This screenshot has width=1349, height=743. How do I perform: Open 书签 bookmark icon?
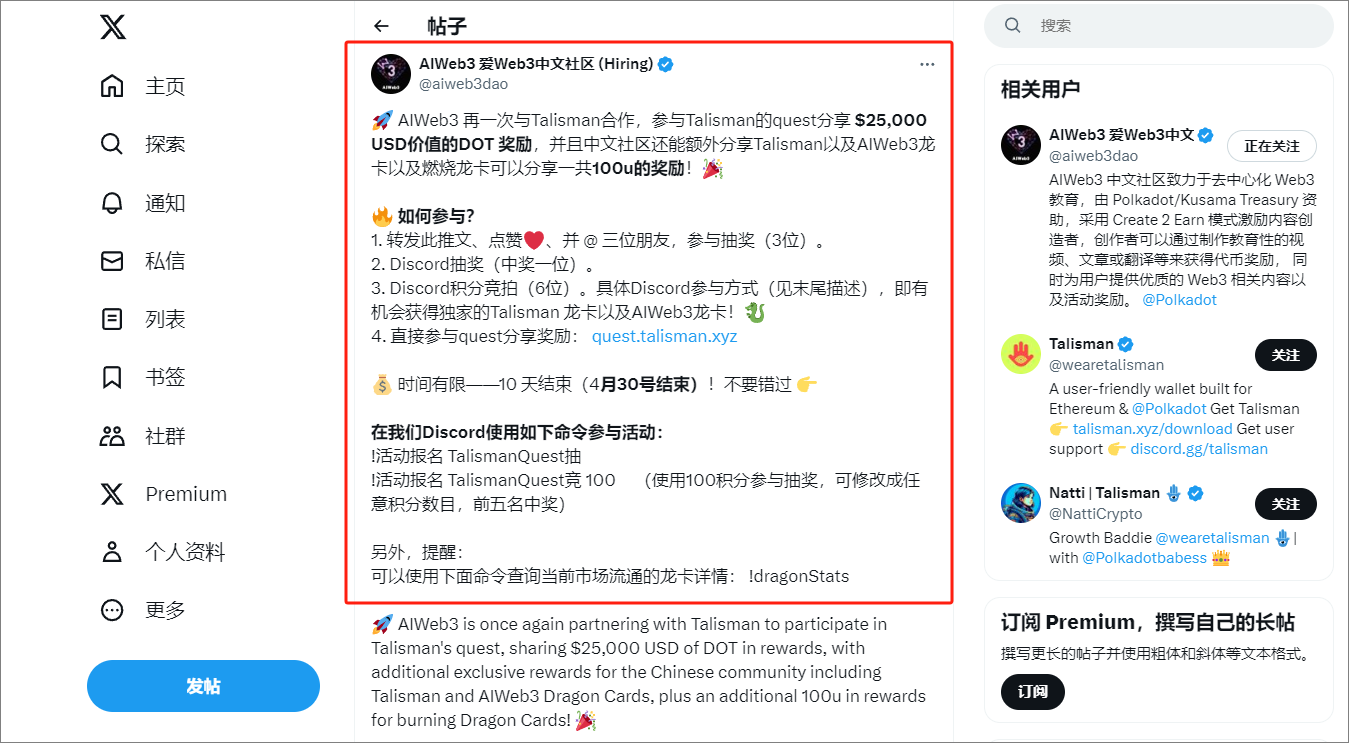coord(112,377)
